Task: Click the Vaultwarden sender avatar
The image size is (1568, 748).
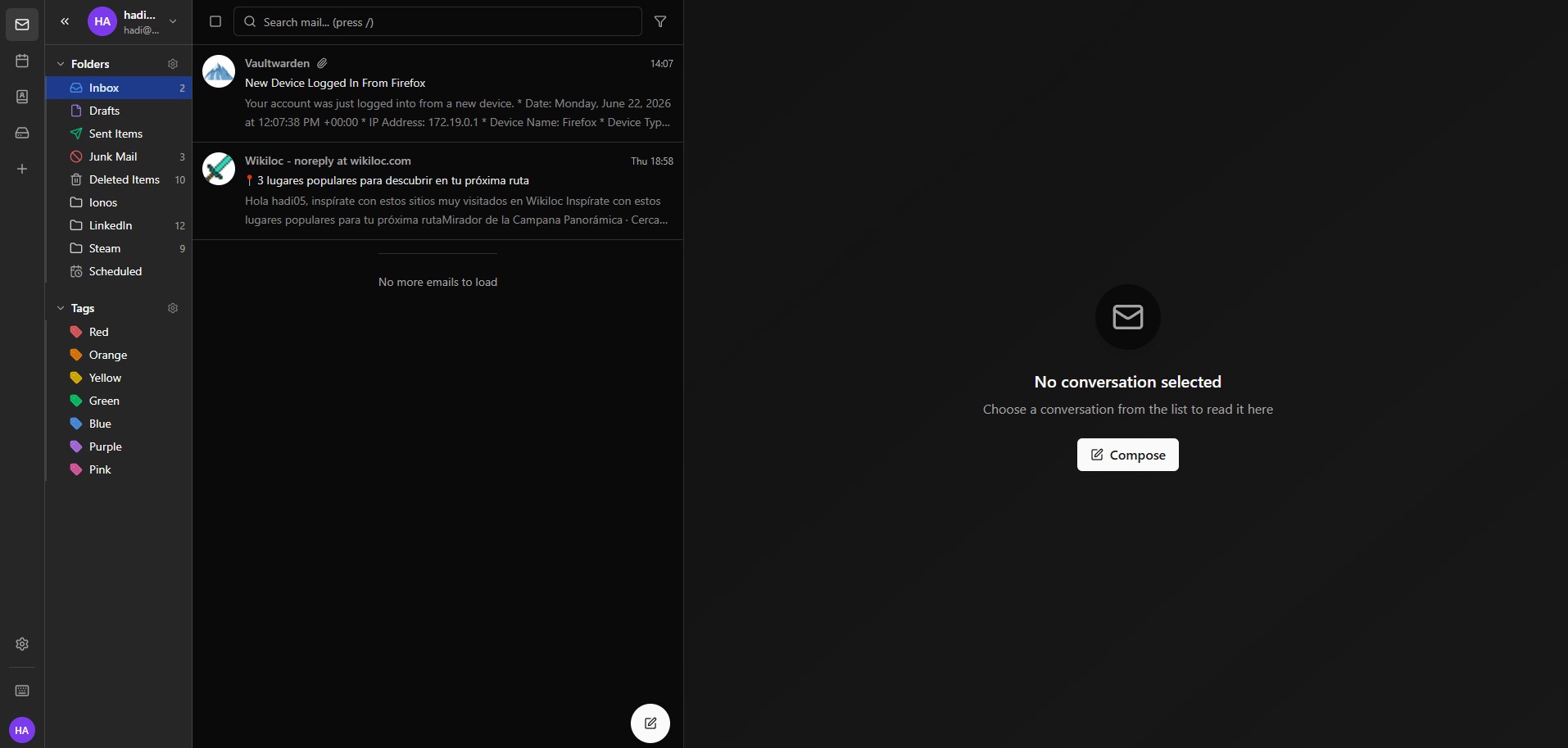Action: pyautogui.click(x=219, y=71)
